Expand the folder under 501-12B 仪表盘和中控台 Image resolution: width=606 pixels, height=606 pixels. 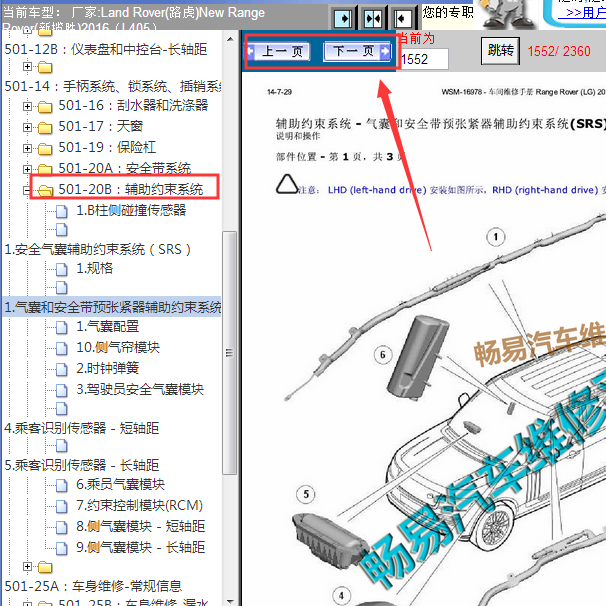tap(27, 66)
